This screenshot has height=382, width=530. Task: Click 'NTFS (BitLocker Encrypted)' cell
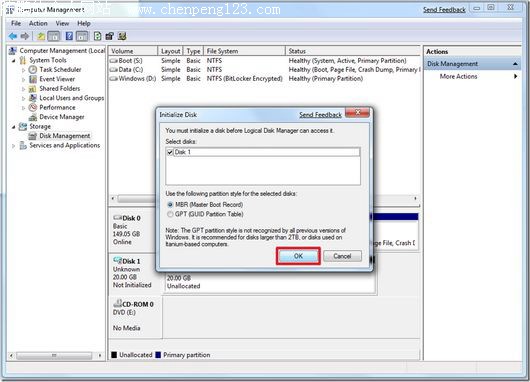244,78
